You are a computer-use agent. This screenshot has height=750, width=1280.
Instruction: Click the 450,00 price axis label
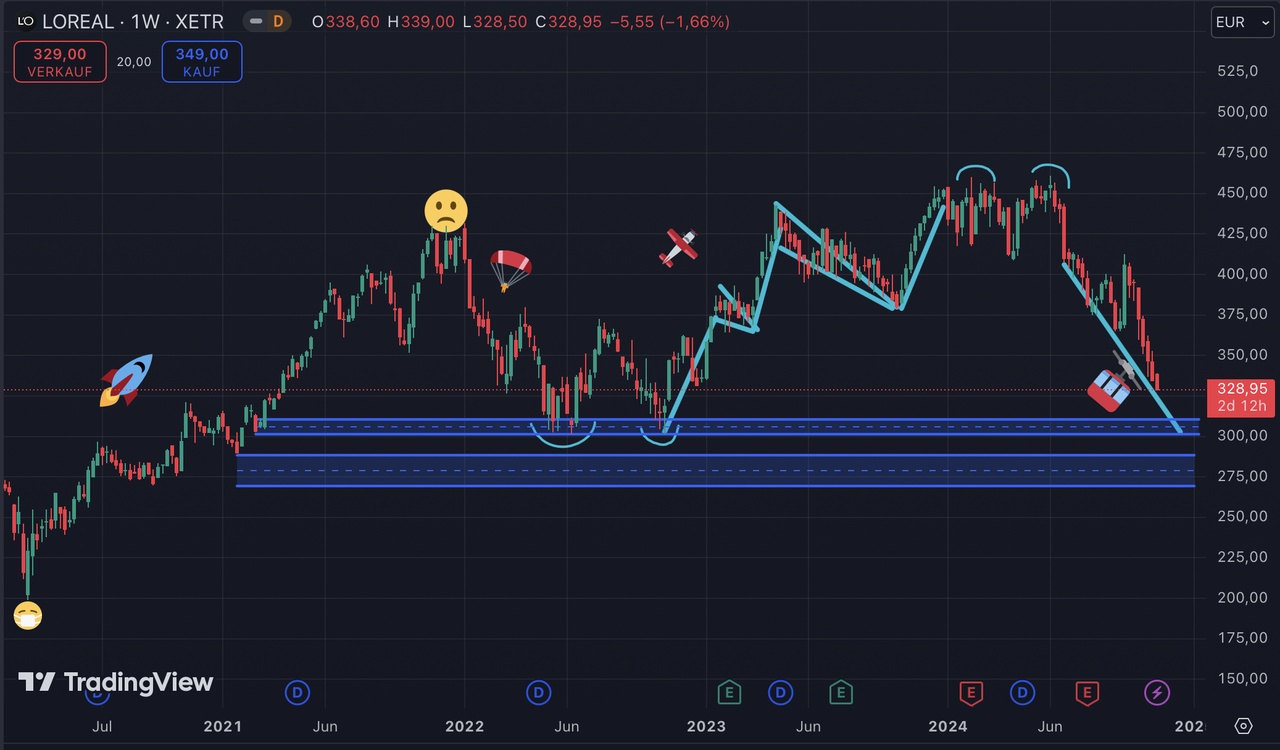coord(1240,192)
